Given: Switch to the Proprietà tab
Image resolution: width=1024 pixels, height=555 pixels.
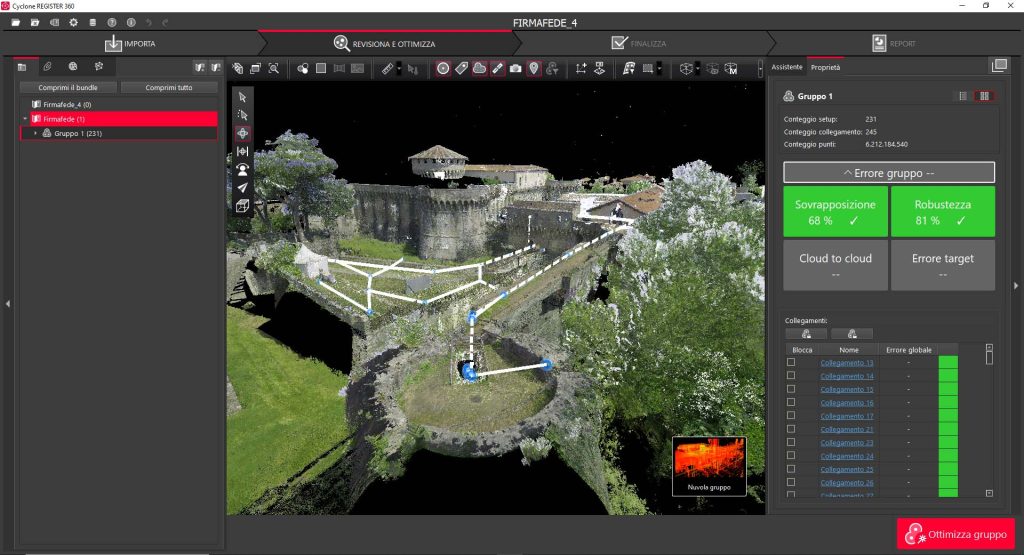Looking at the screenshot, I should [825, 67].
